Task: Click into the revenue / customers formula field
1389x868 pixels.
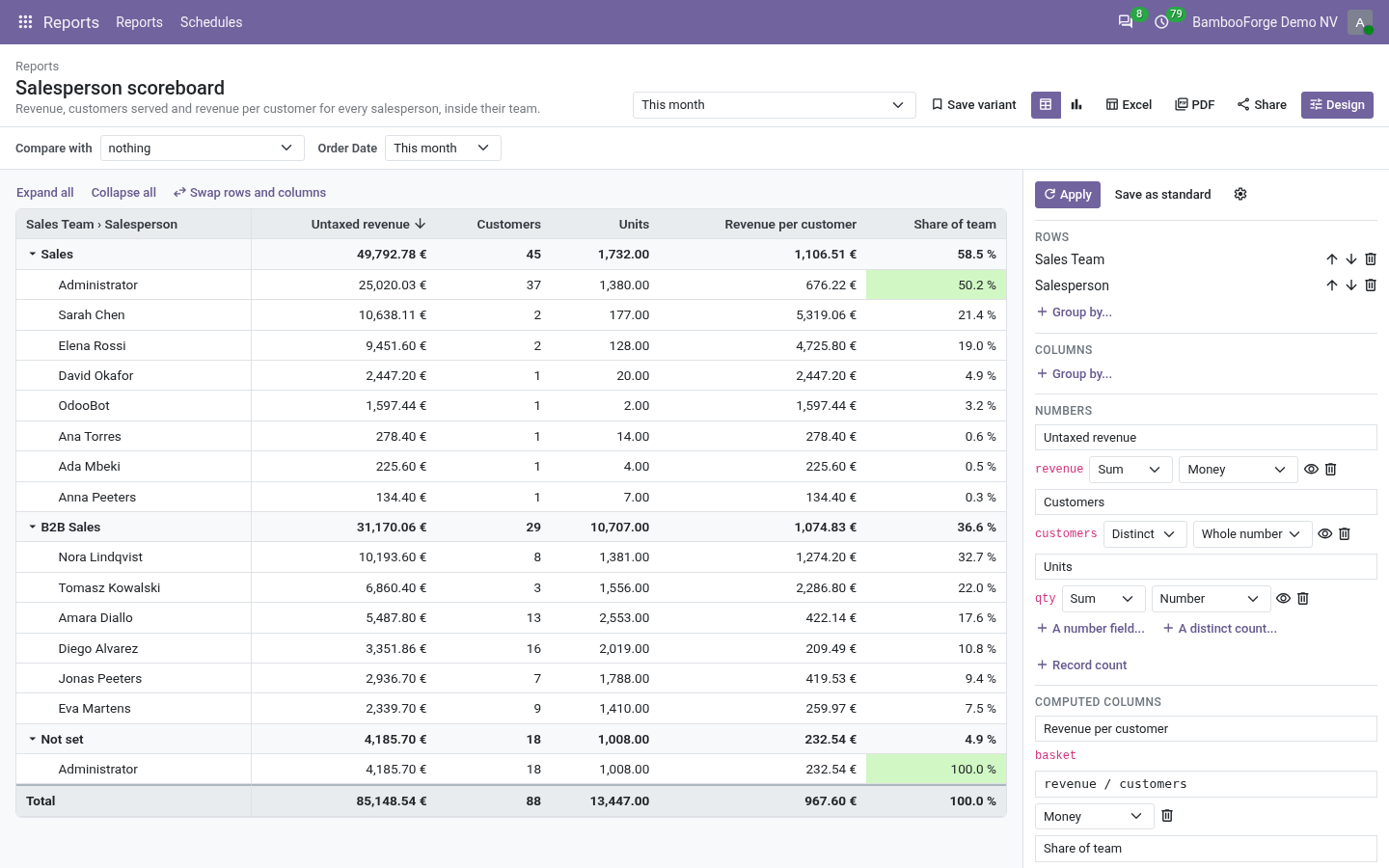Action: 1206,784
